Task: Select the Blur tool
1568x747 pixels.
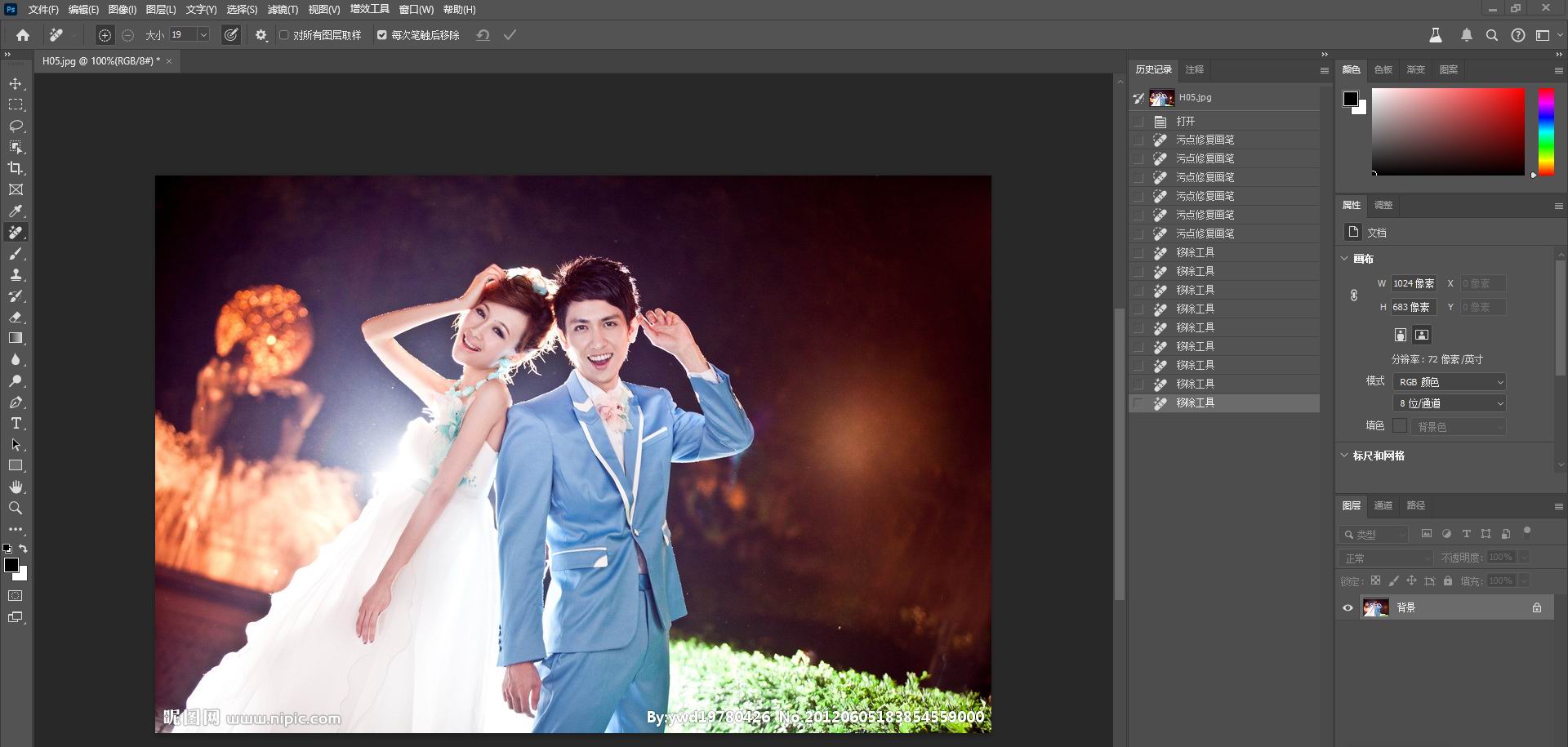Action: [16, 359]
